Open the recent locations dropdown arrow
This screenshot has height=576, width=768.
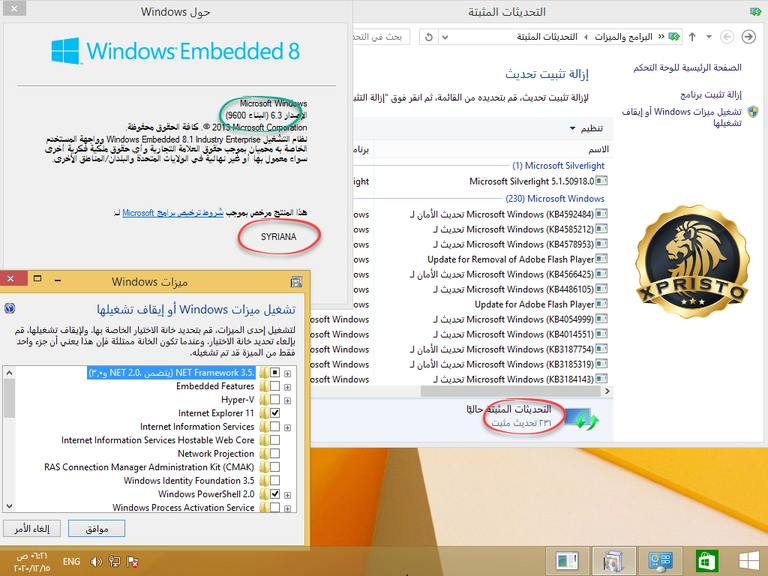coord(709,37)
